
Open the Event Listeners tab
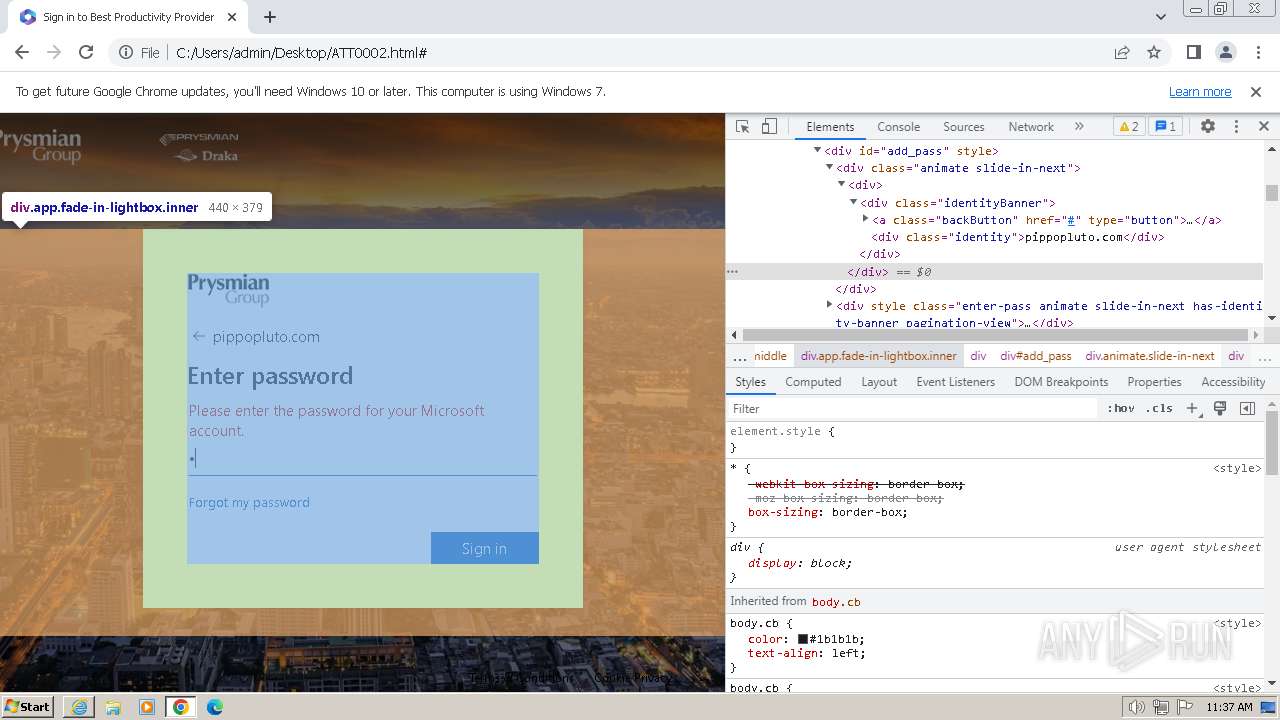click(x=955, y=382)
